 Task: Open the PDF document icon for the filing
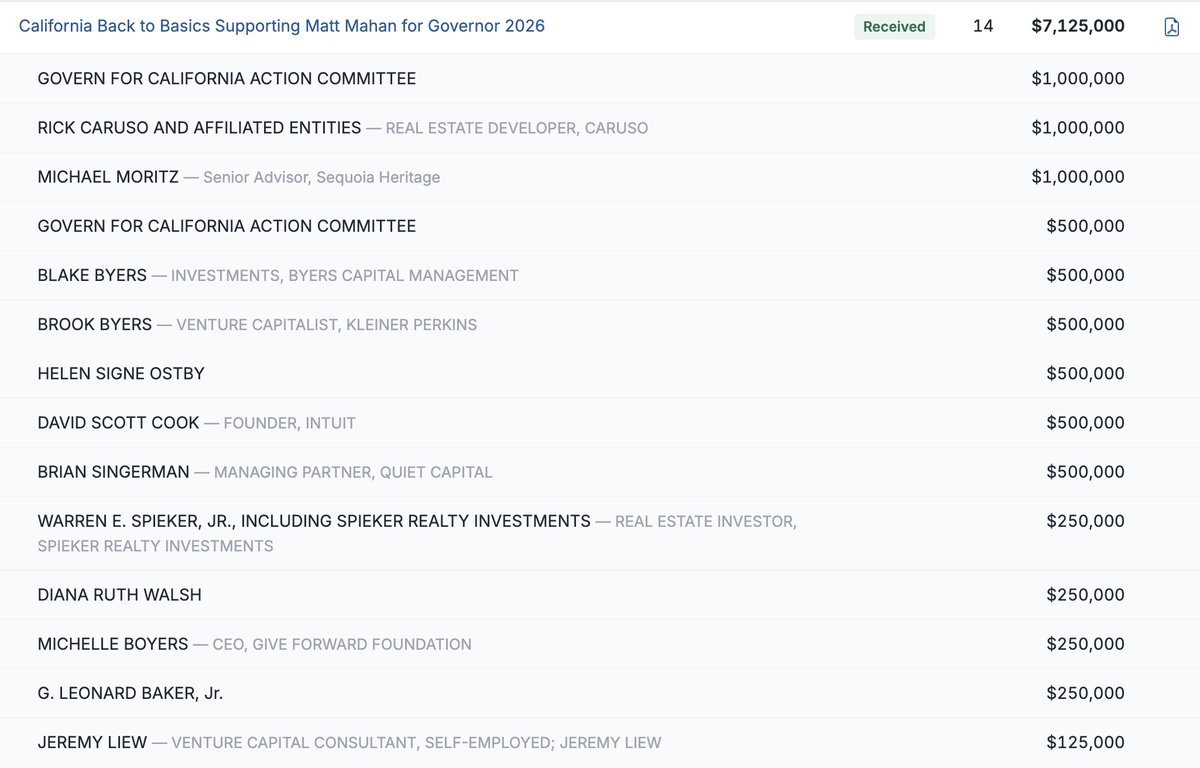pyautogui.click(x=1171, y=27)
